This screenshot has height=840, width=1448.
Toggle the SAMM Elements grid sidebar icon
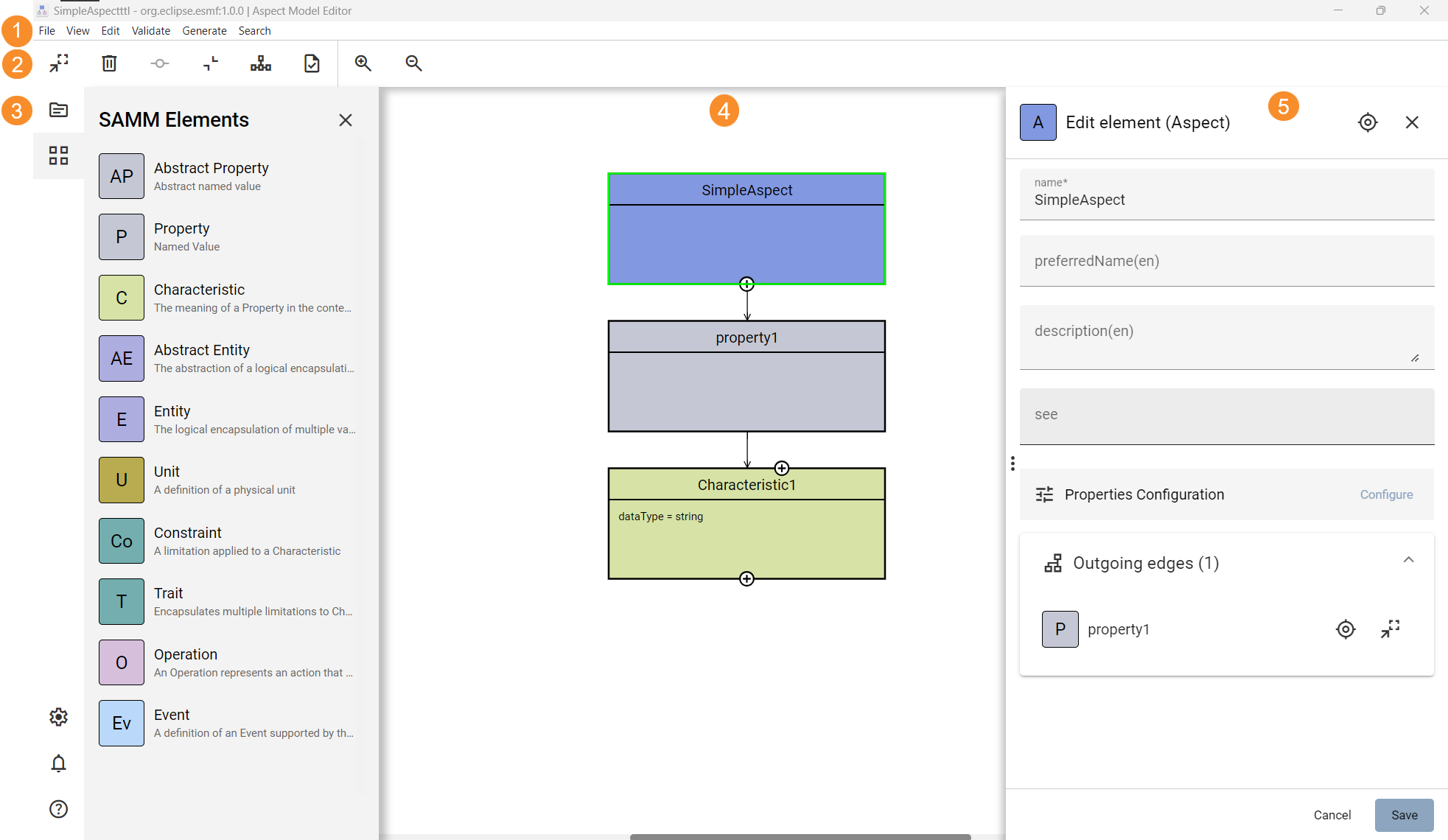point(58,155)
